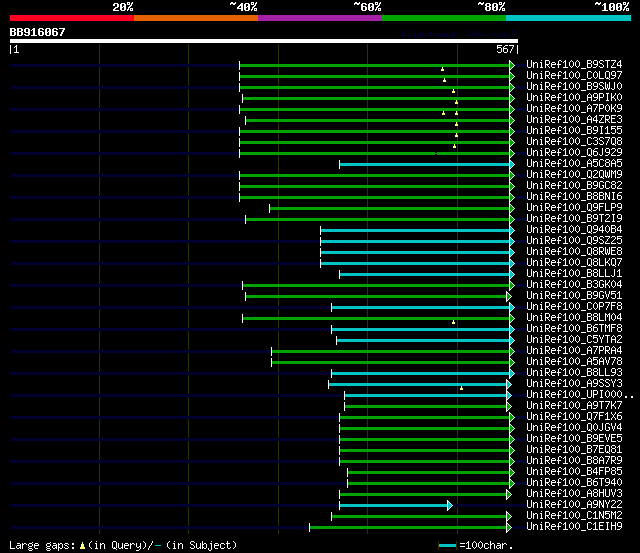Click the BB916067 query name
The width and height of the screenshot is (640, 553).
(38, 32)
